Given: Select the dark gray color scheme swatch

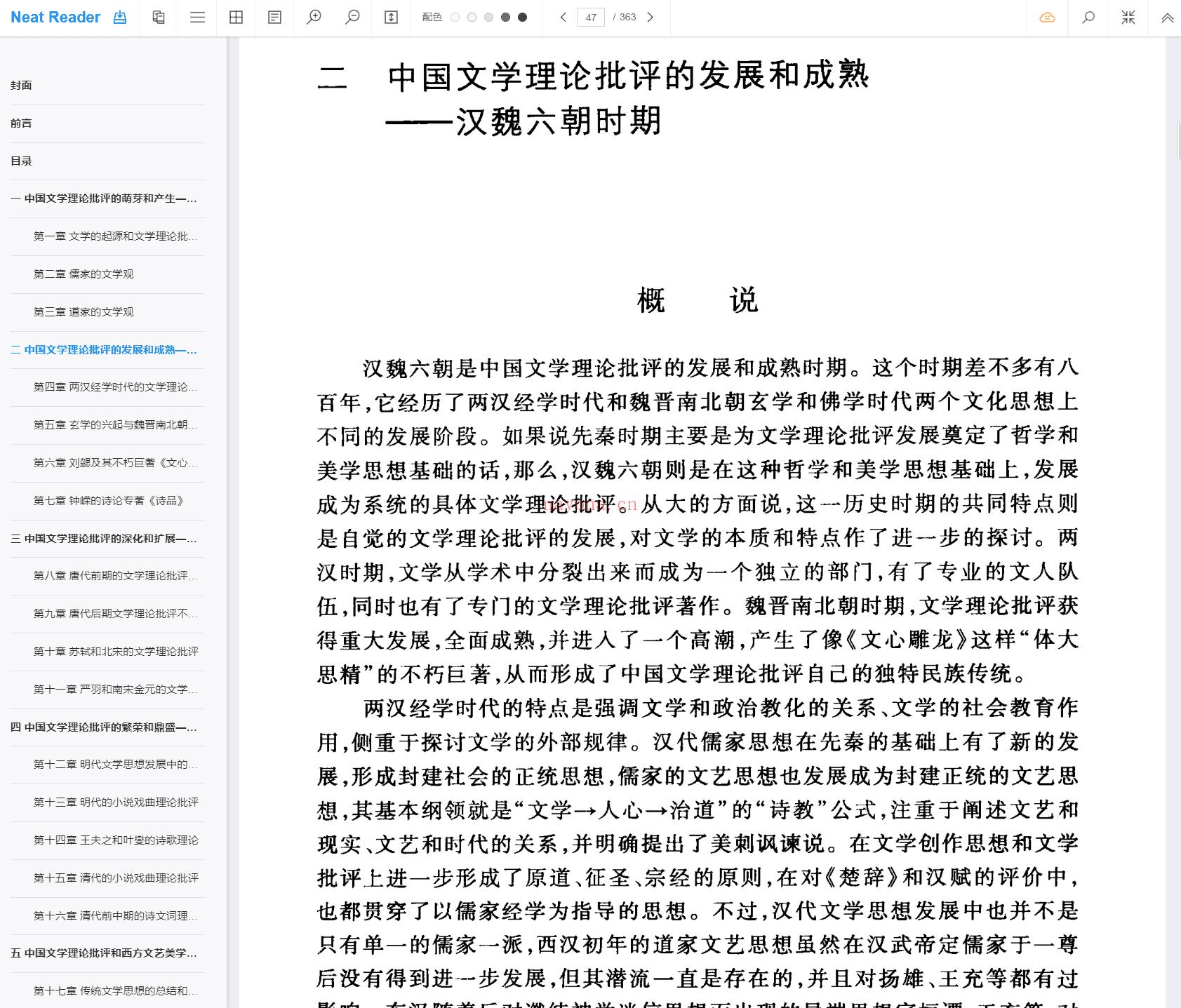Looking at the screenshot, I should 505,18.
